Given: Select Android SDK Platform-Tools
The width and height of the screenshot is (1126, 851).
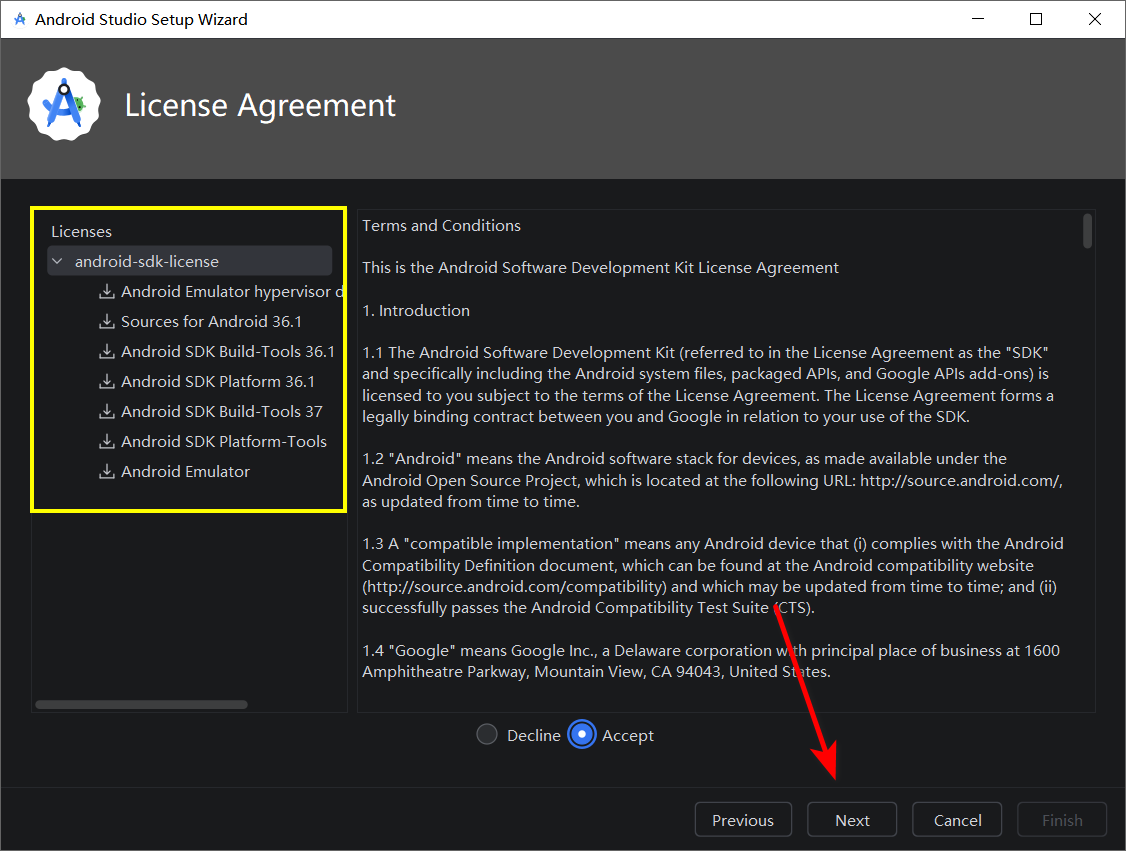Looking at the screenshot, I should [223, 442].
